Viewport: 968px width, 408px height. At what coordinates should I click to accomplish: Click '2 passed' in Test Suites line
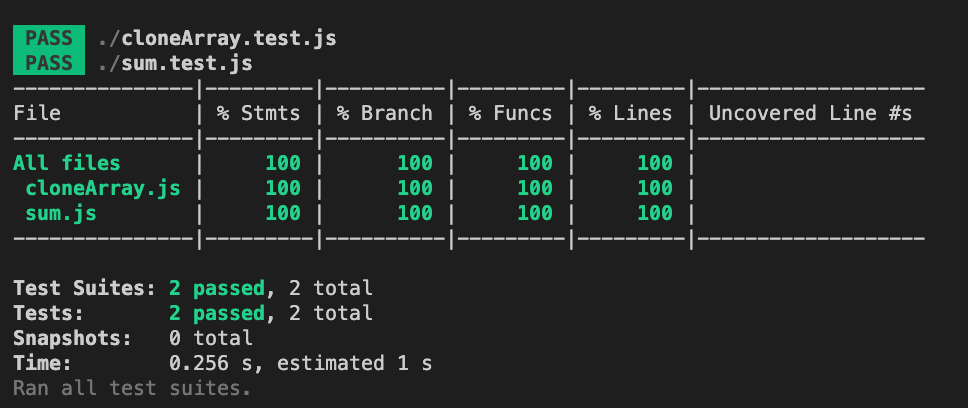pos(217,288)
